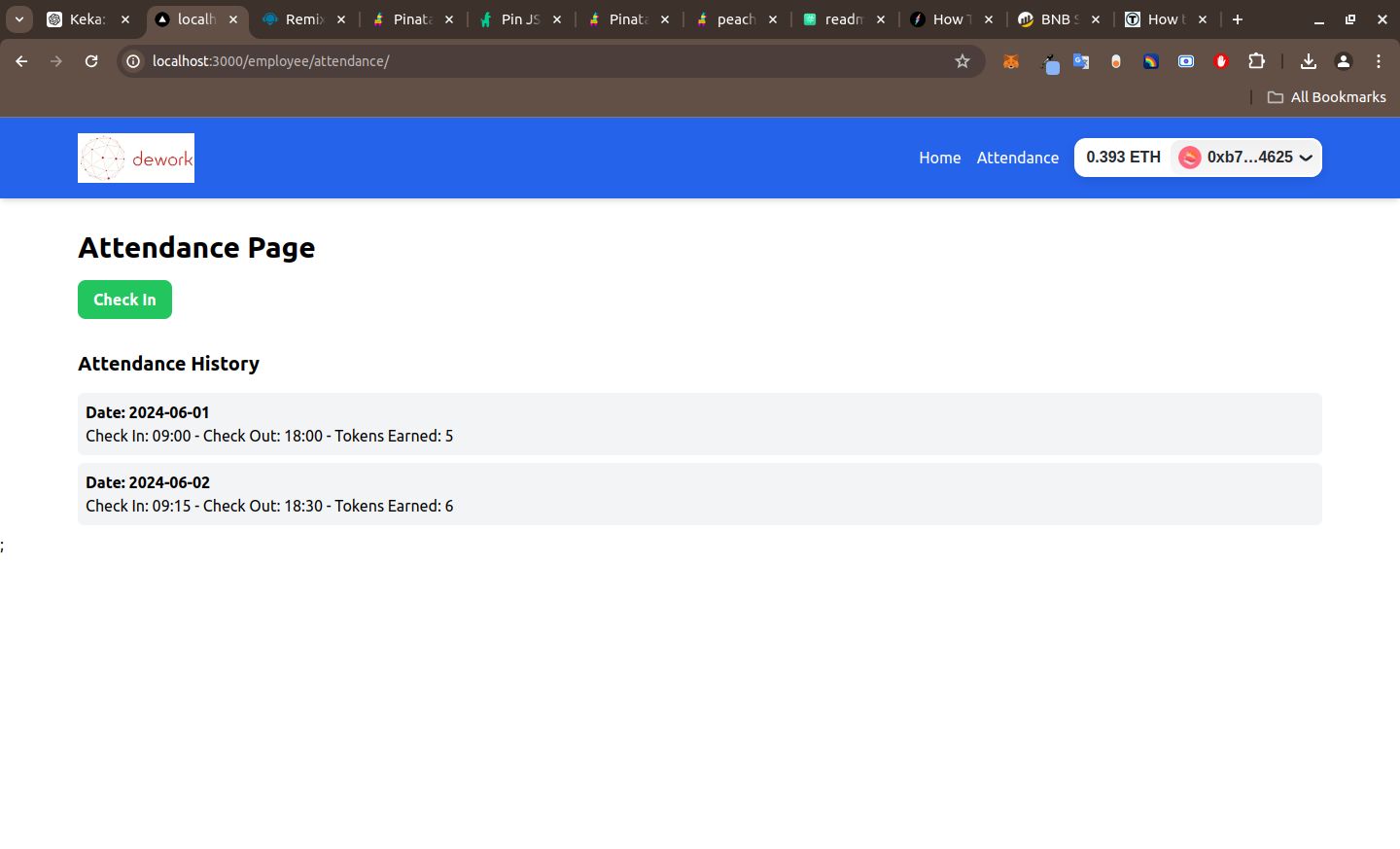Open the Home nav link

coord(940,158)
